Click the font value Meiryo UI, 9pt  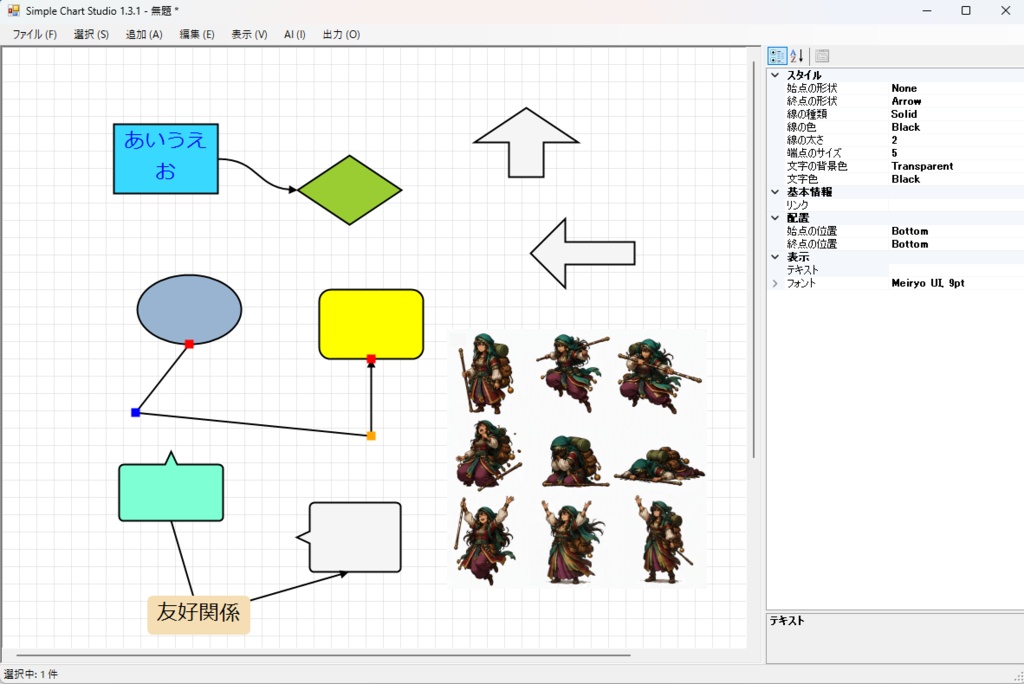956,283
